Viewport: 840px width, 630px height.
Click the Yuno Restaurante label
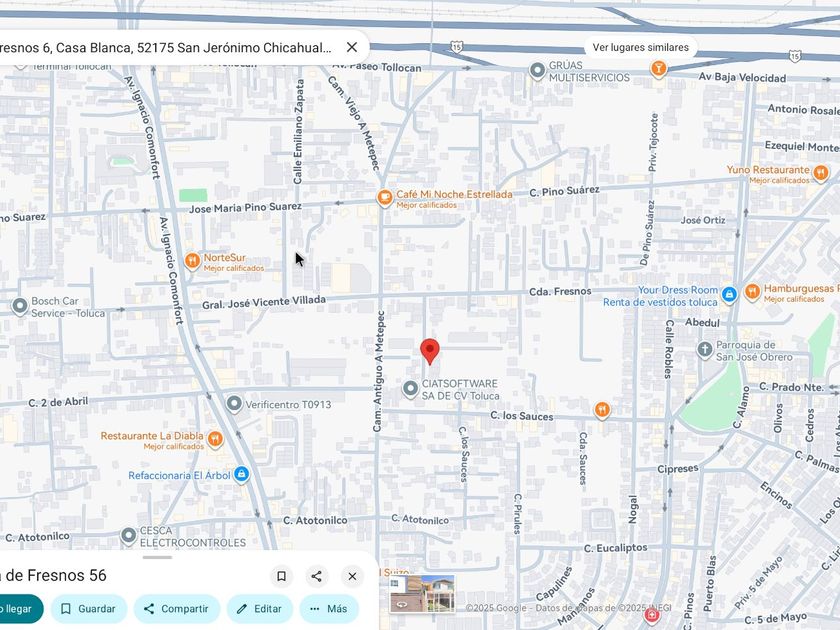(768, 169)
